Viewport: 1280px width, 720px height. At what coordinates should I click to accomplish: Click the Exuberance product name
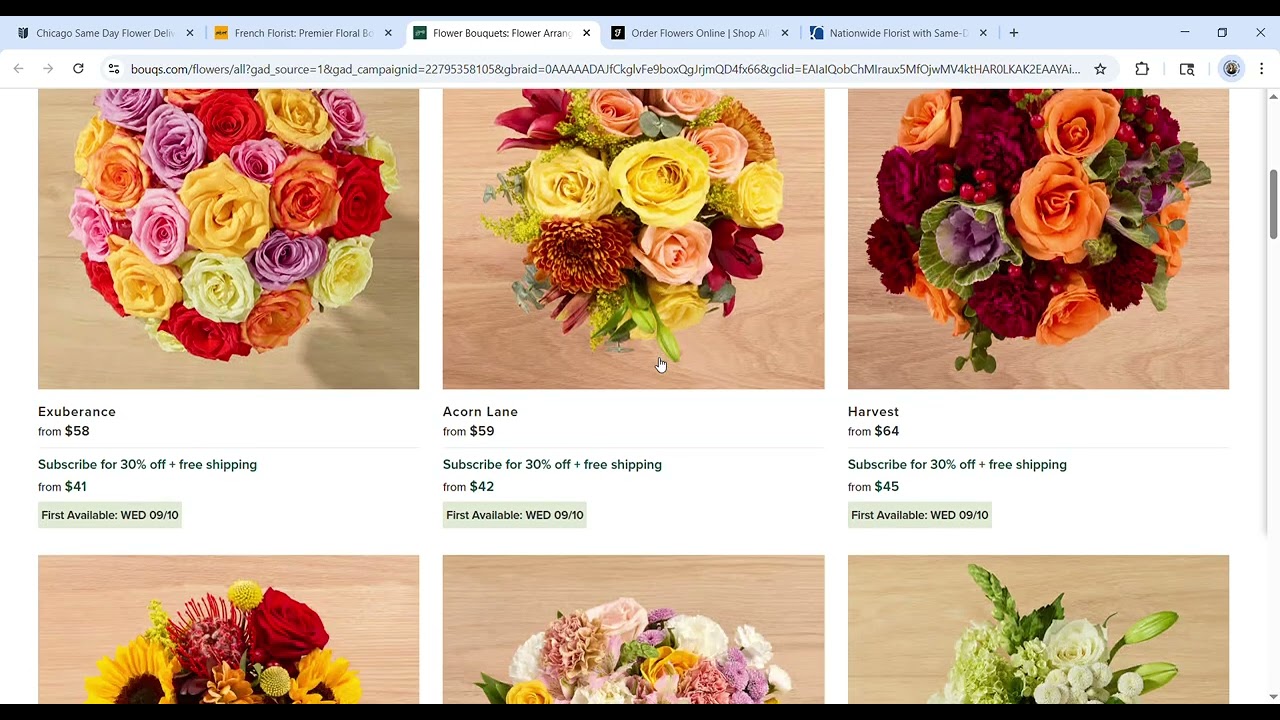click(77, 412)
